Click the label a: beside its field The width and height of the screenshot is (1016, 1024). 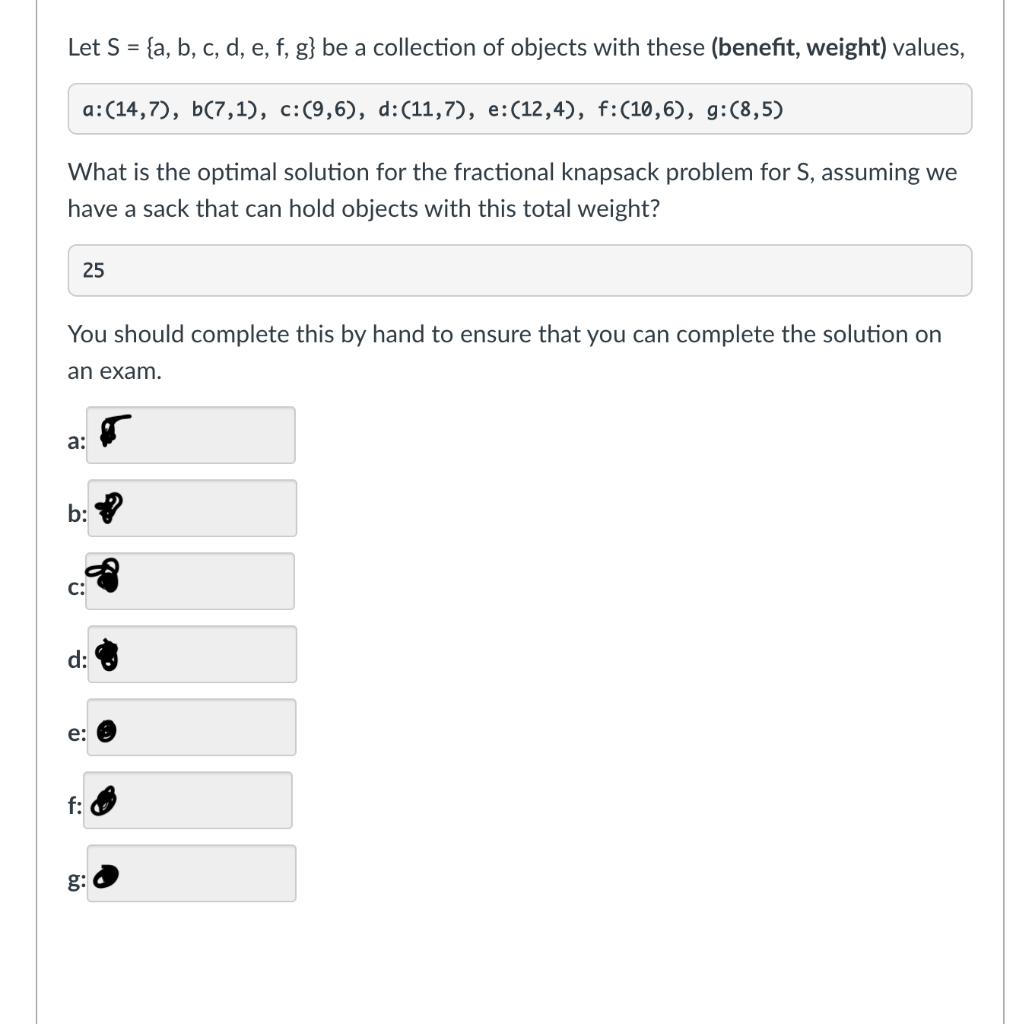point(75,440)
